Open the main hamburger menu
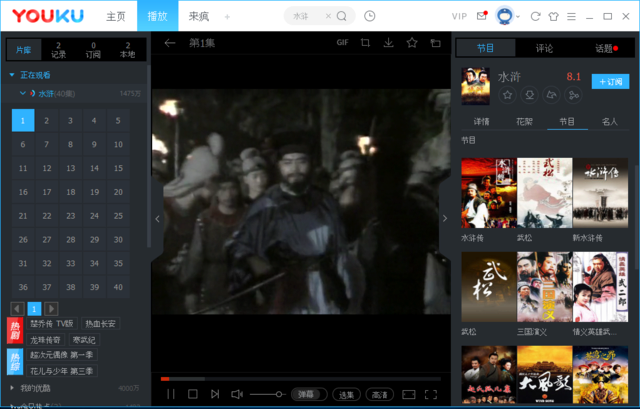 [571, 16]
